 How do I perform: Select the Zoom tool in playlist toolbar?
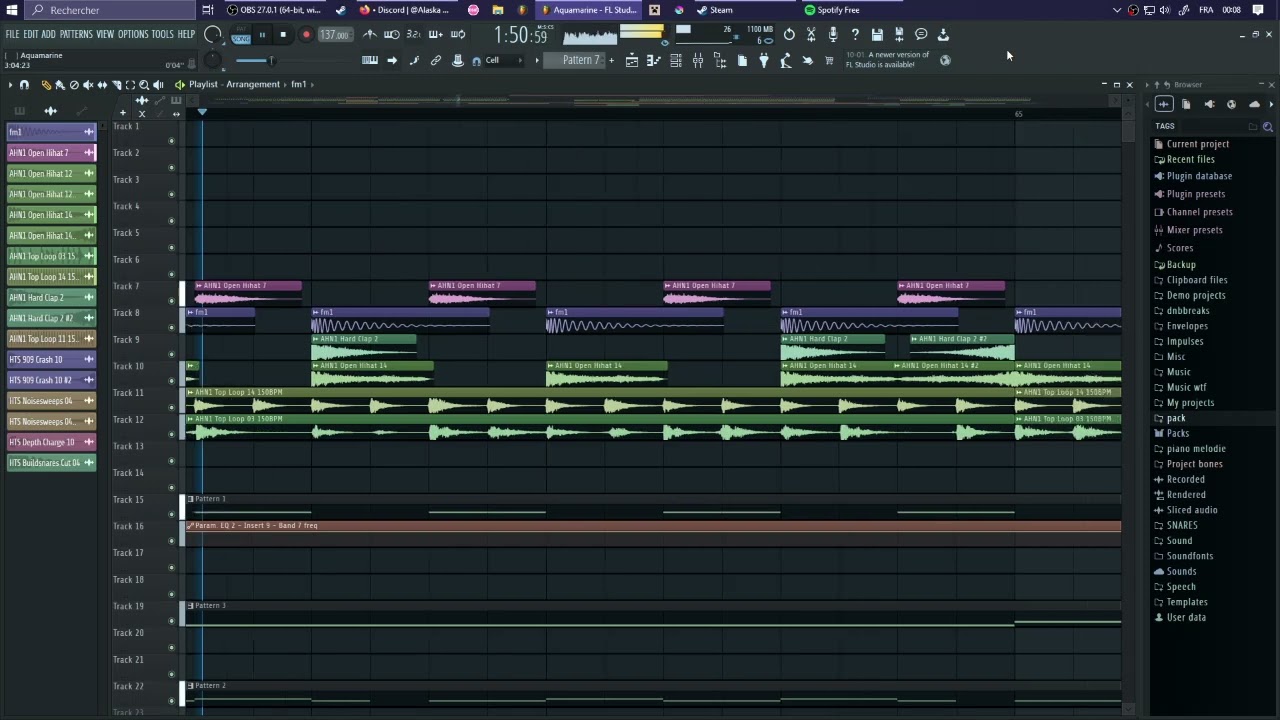144,85
